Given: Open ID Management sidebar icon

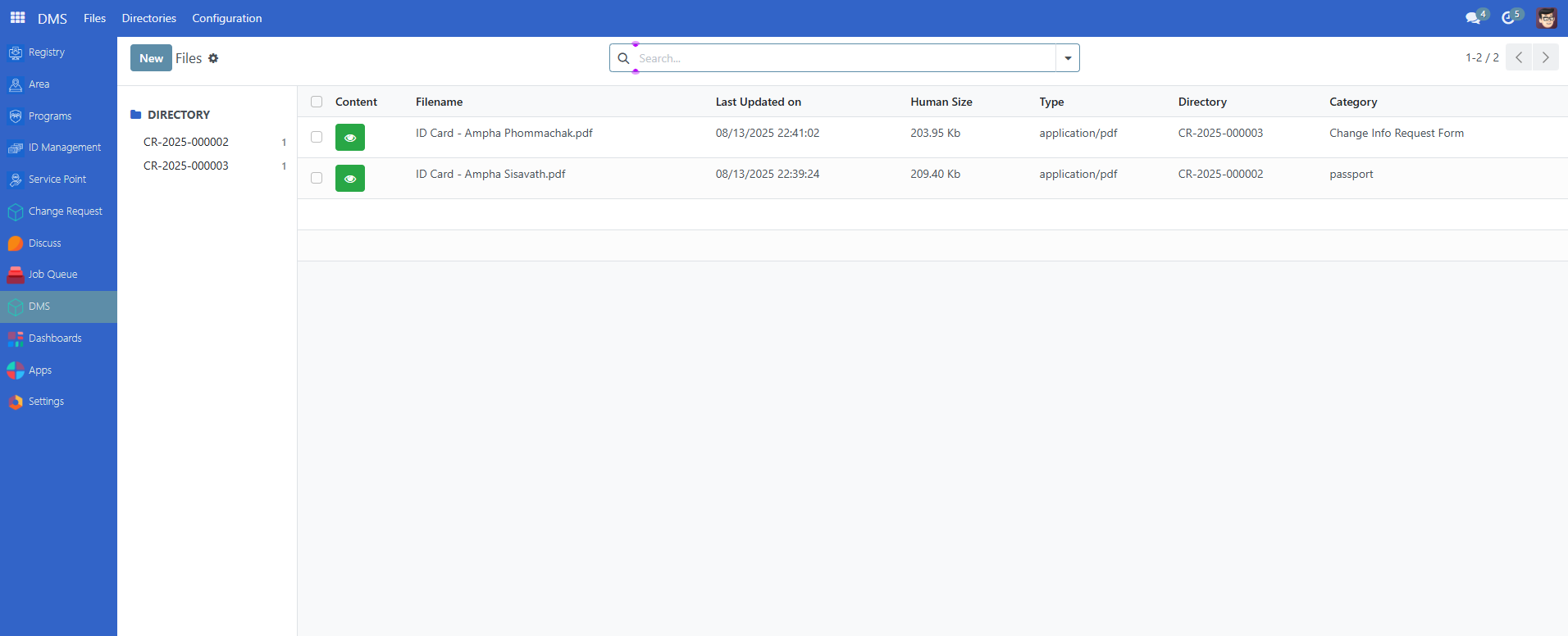Looking at the screenshot, I should click(x=15, y=148).
